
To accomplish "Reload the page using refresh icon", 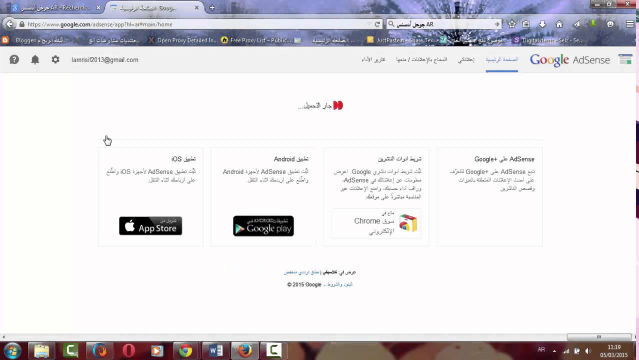I will pos(377,24).
